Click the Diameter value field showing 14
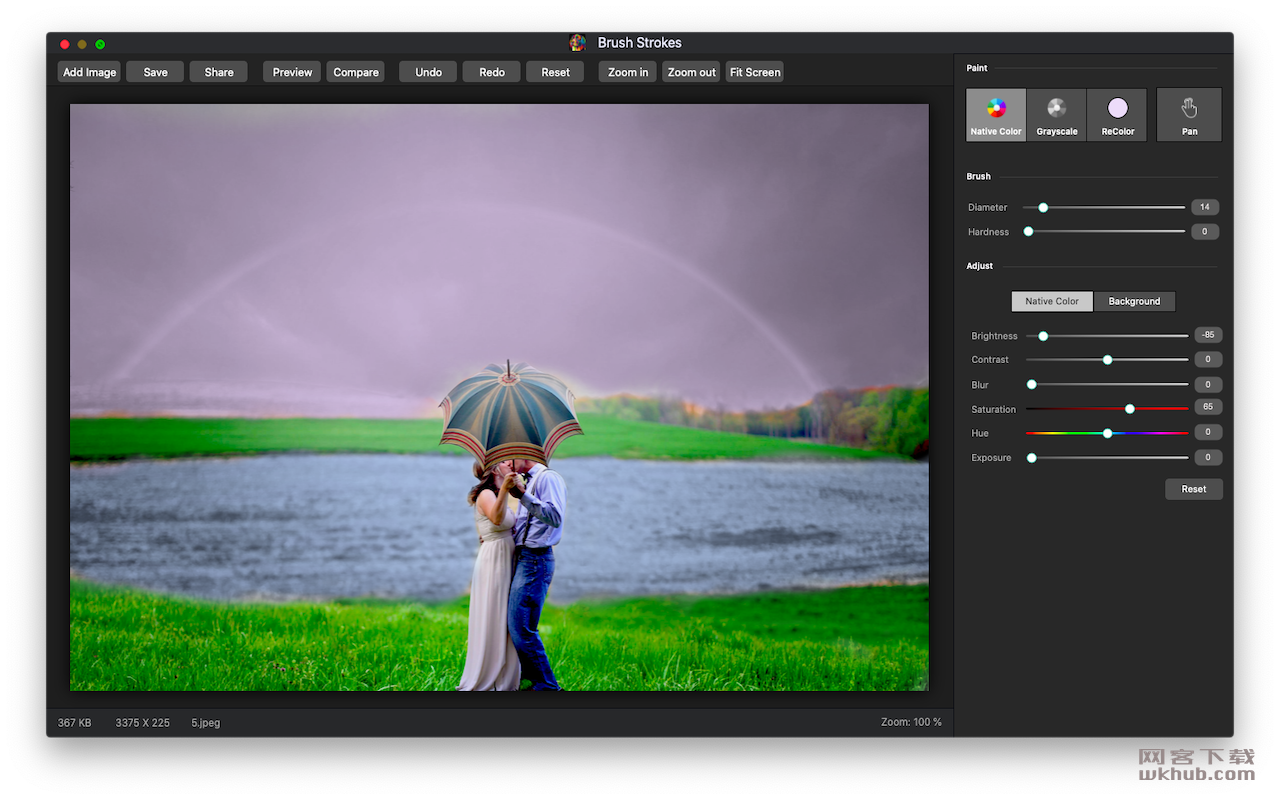 1204,207
